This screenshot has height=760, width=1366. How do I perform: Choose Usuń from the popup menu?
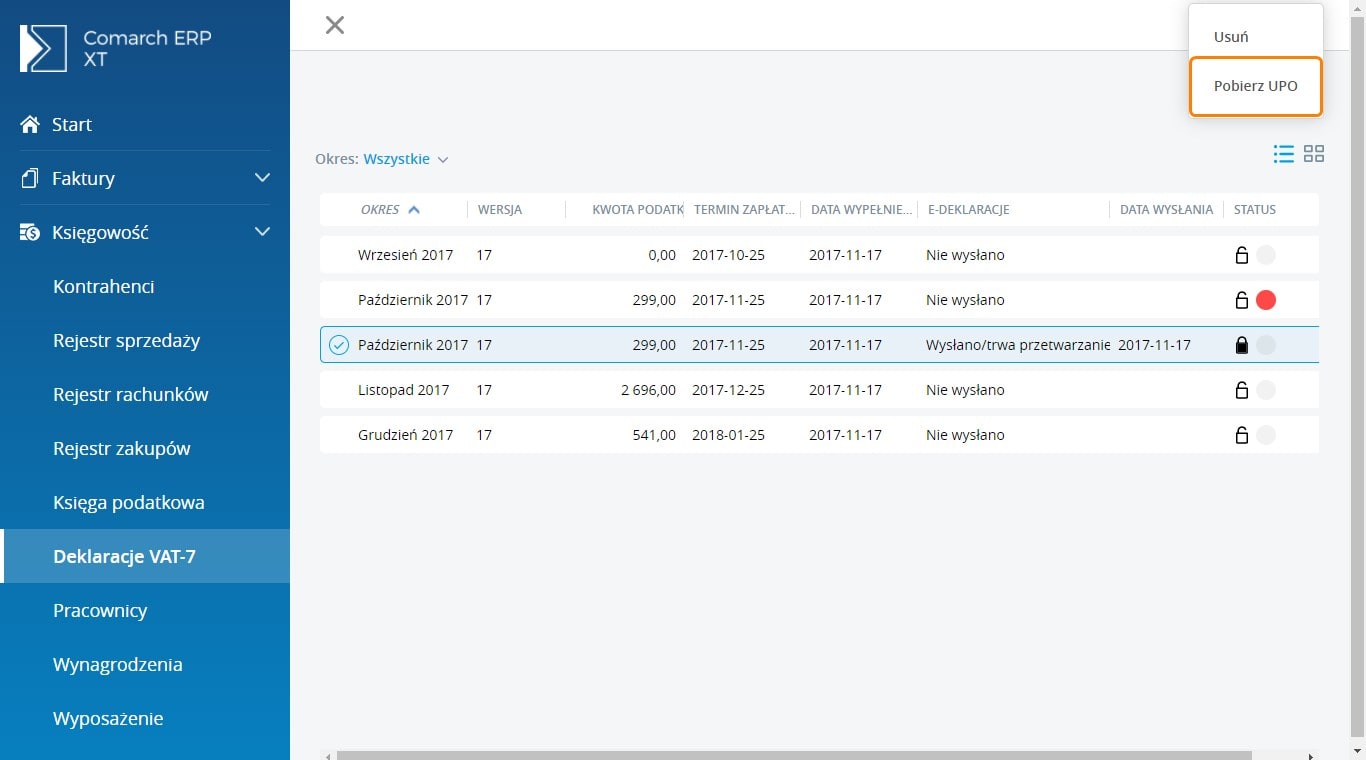coord(1231,37)
